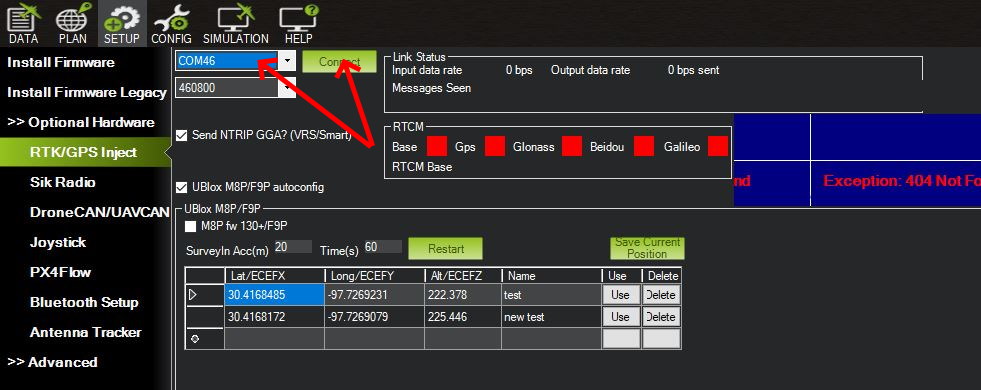Image resolution: width=981 pixels, height=390 pixels.
Task: Select the name cell 'test'
Action: coord(551,295)
